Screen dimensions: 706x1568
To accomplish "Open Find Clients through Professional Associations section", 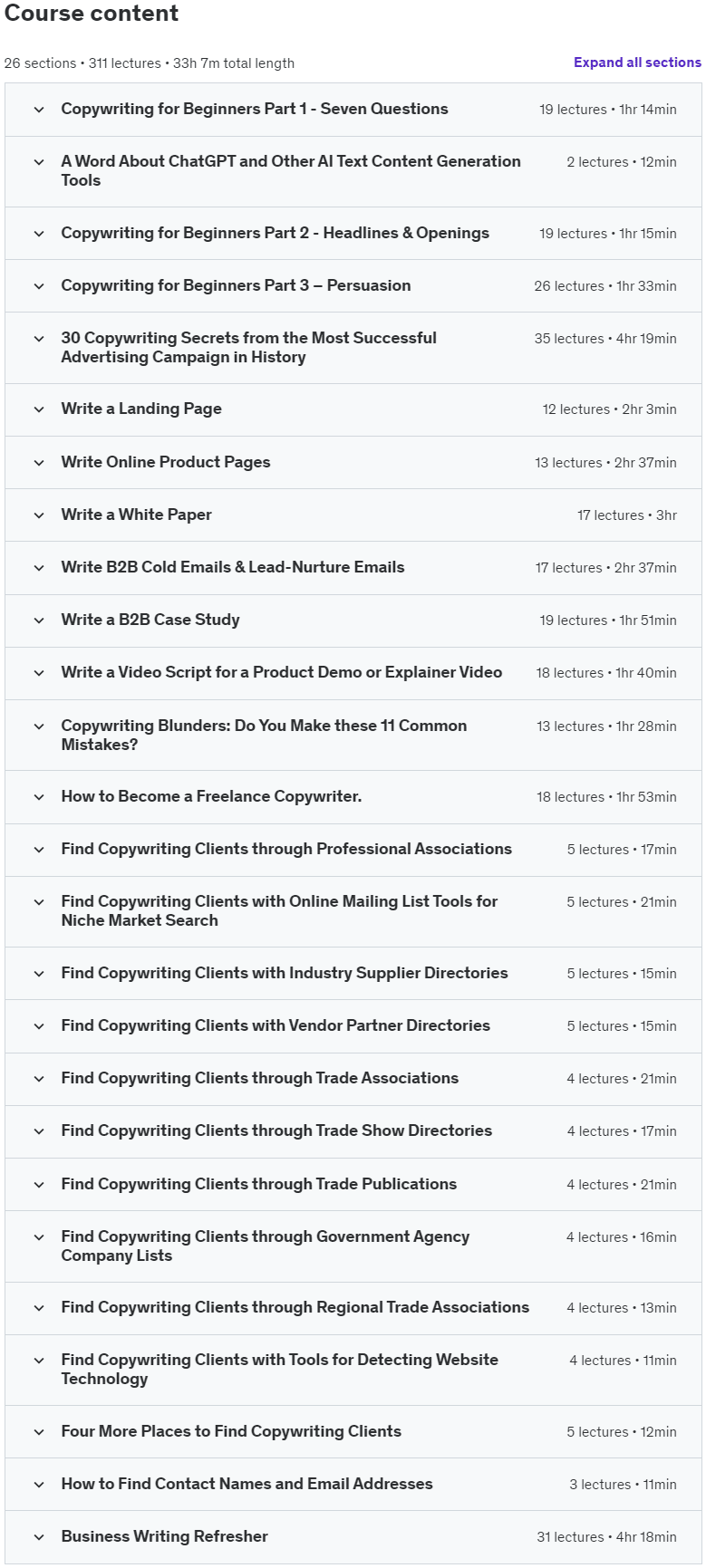I will pyautogui.click(x=353, y=850).
